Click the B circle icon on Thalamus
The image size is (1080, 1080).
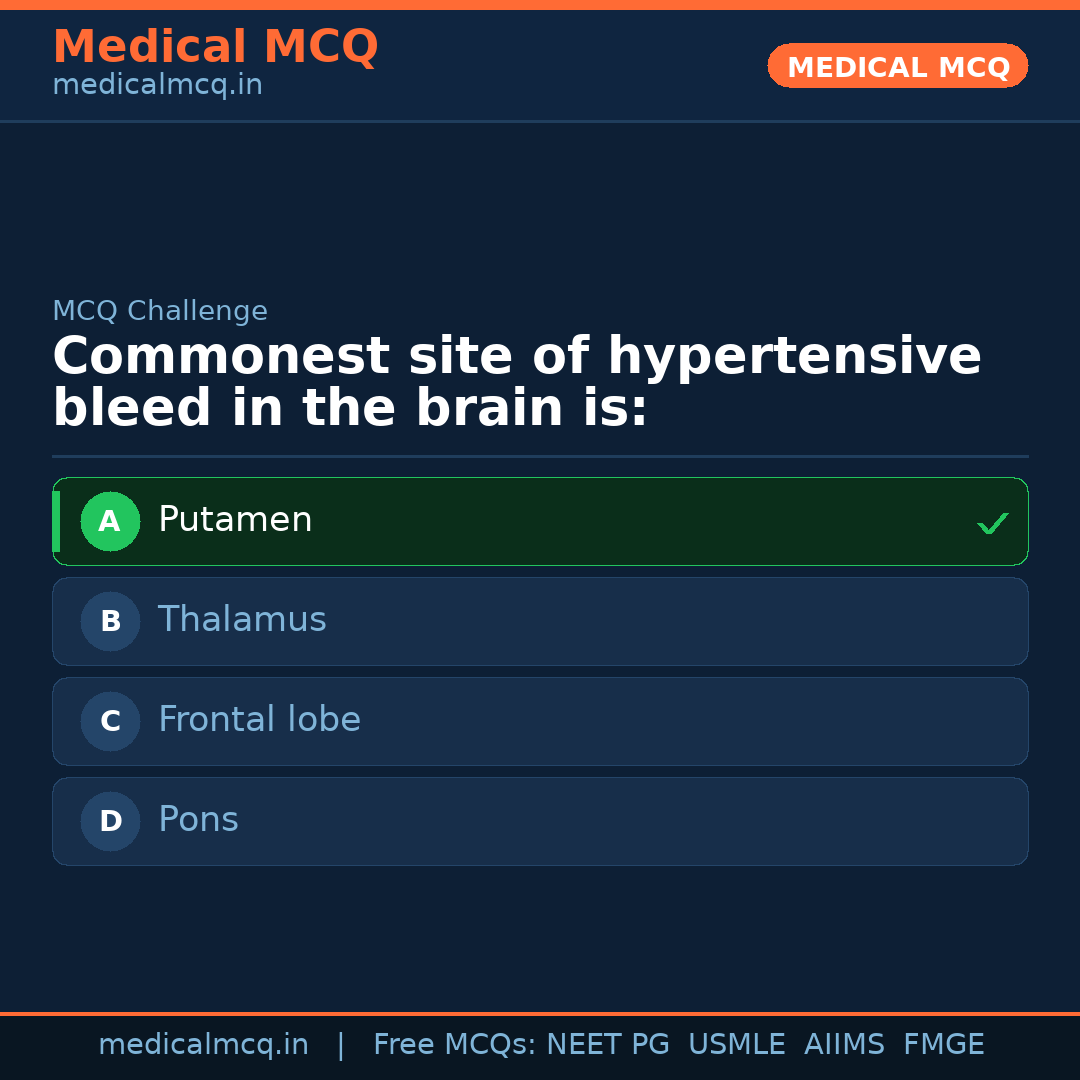(x=110, y=621)
